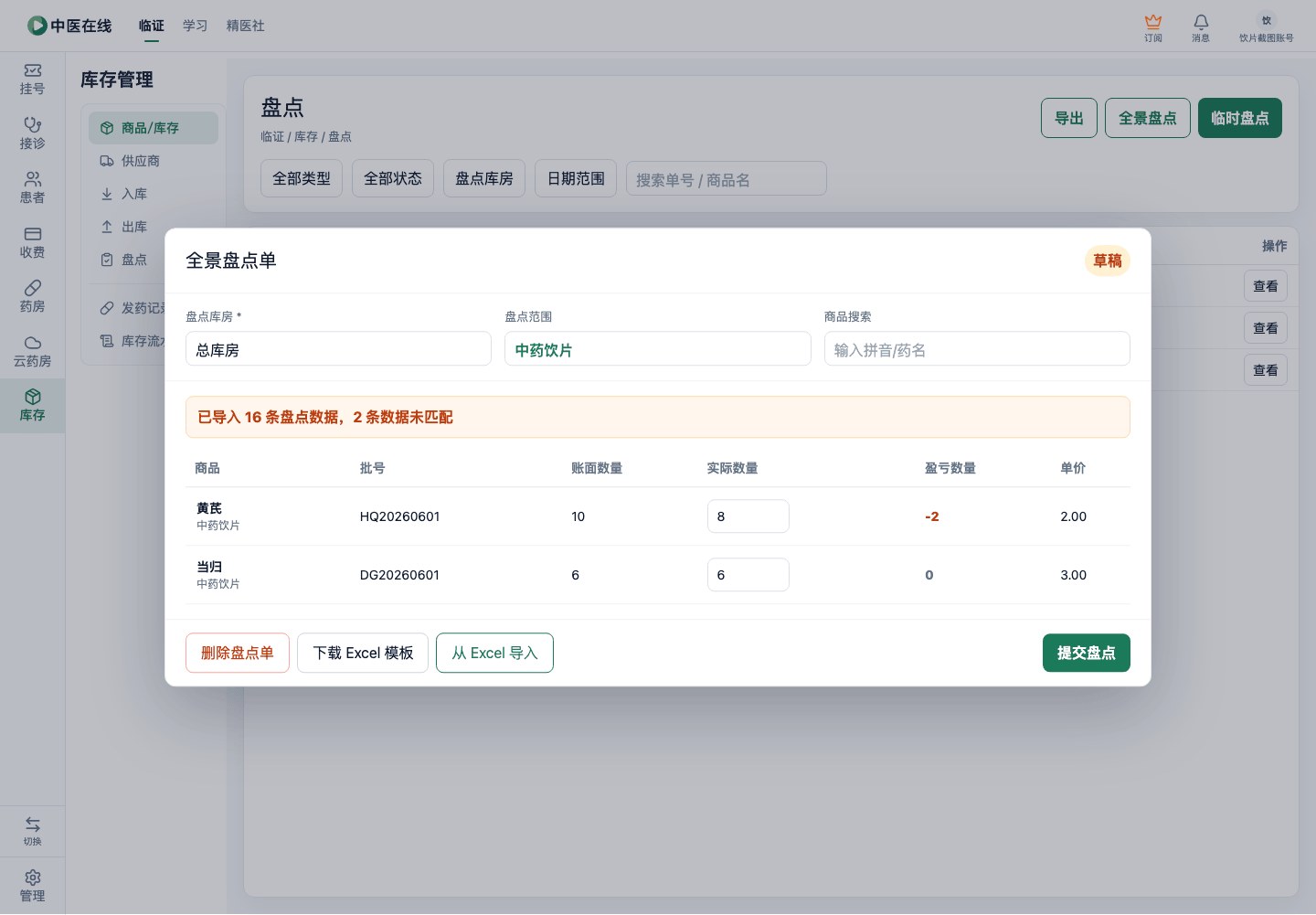The width and height of the screenshot is (1316, 915).
Task: Open the 中药饮片 scope selector
Action: pos(658,349)
